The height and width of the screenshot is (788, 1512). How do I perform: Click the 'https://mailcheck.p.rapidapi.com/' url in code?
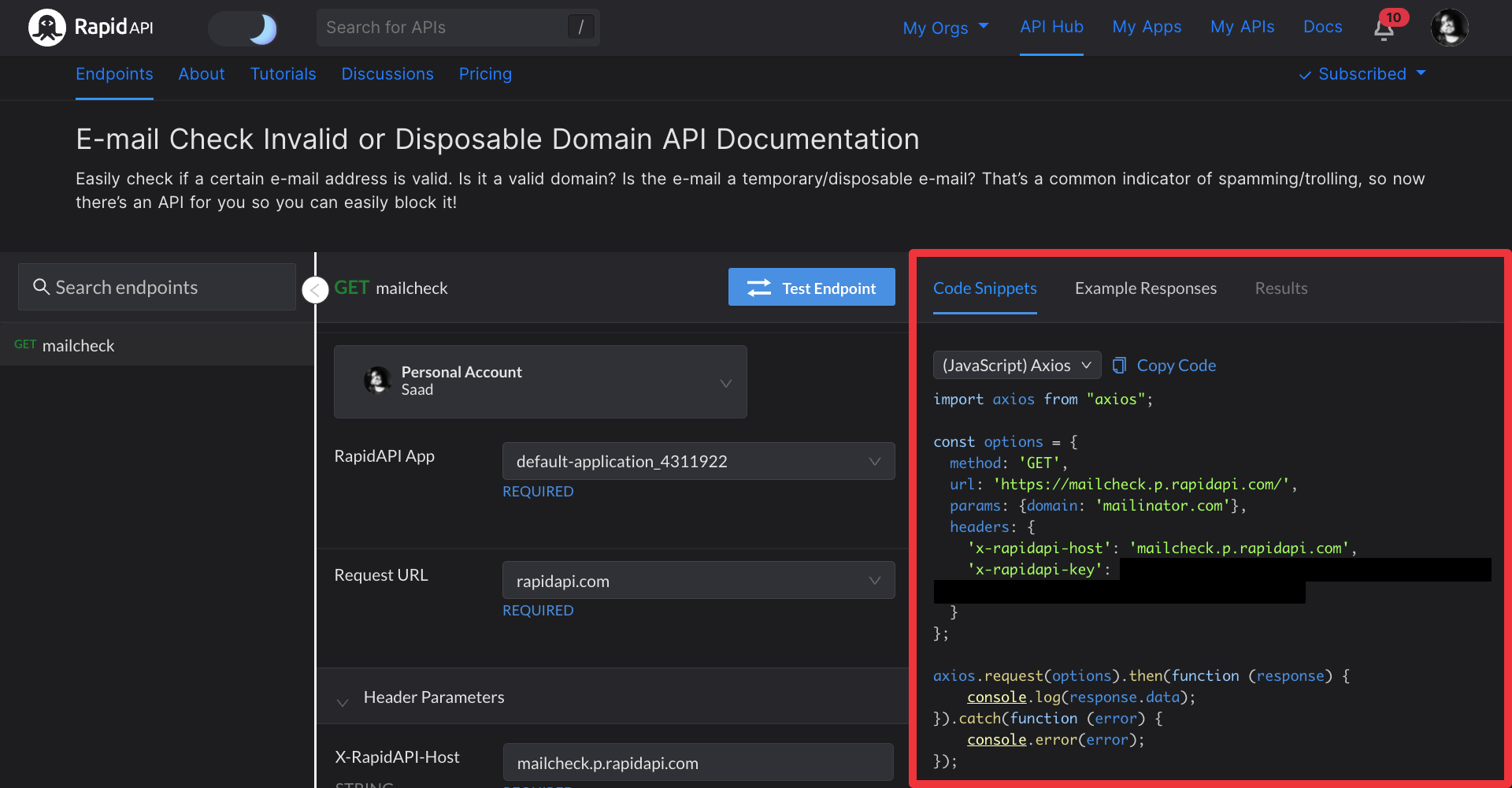(x=1140, y=484)
